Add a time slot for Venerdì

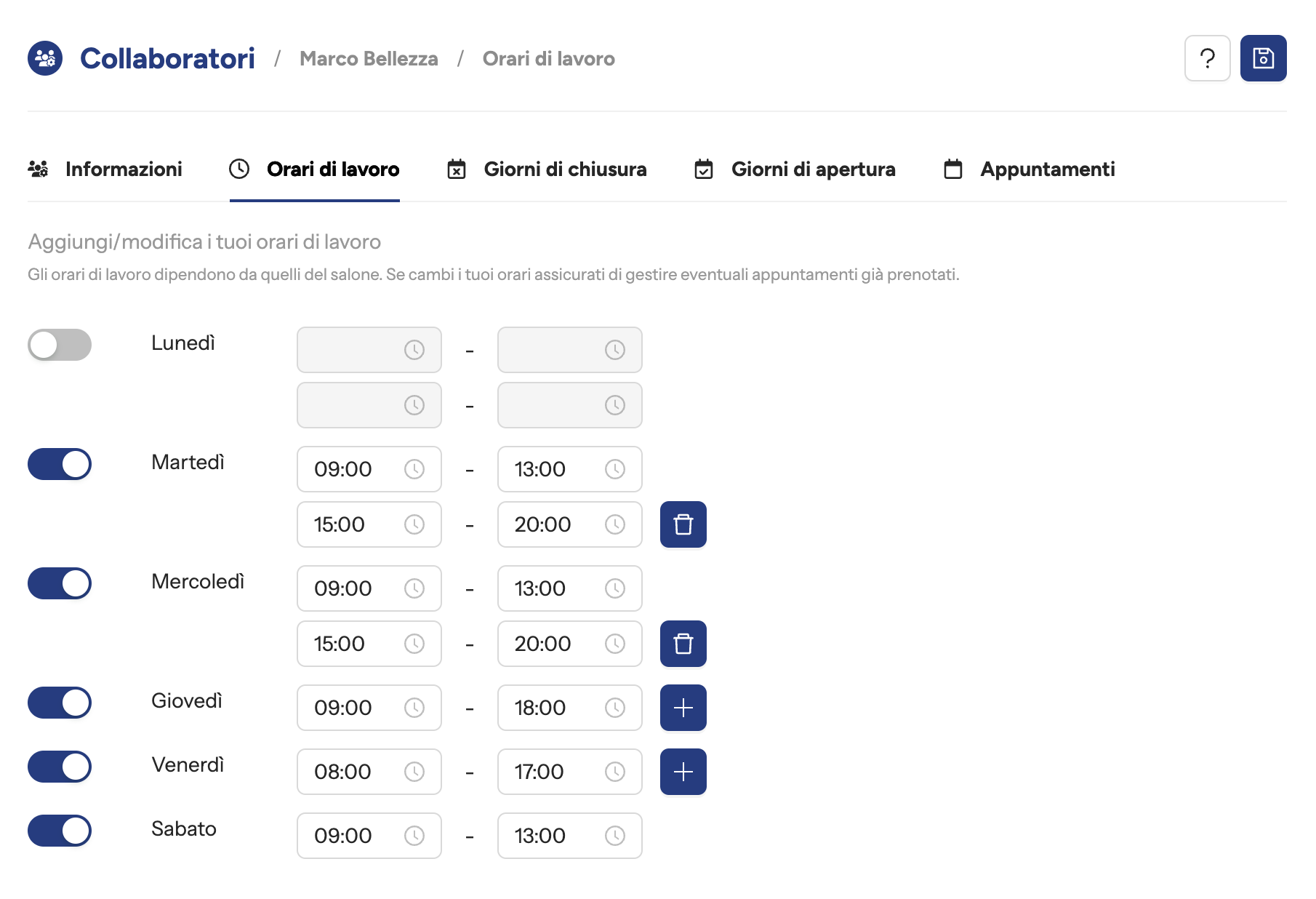tap(683, 772)
